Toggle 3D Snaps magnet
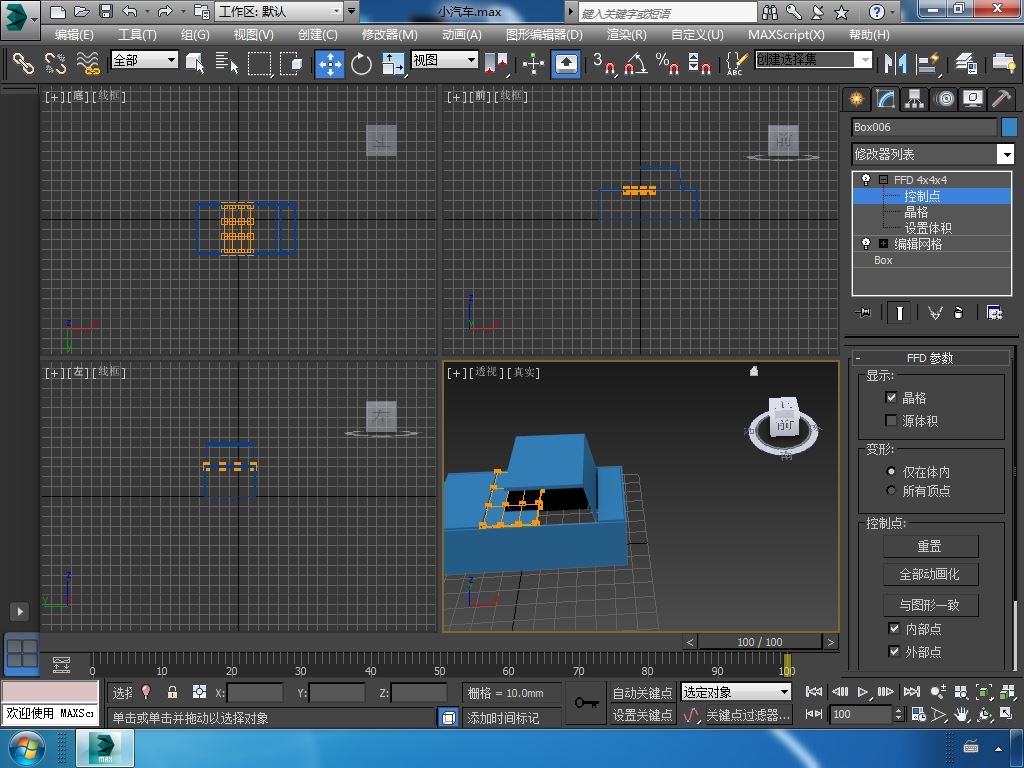Viewport: 1024px width, 768px height. click(604, 63)
